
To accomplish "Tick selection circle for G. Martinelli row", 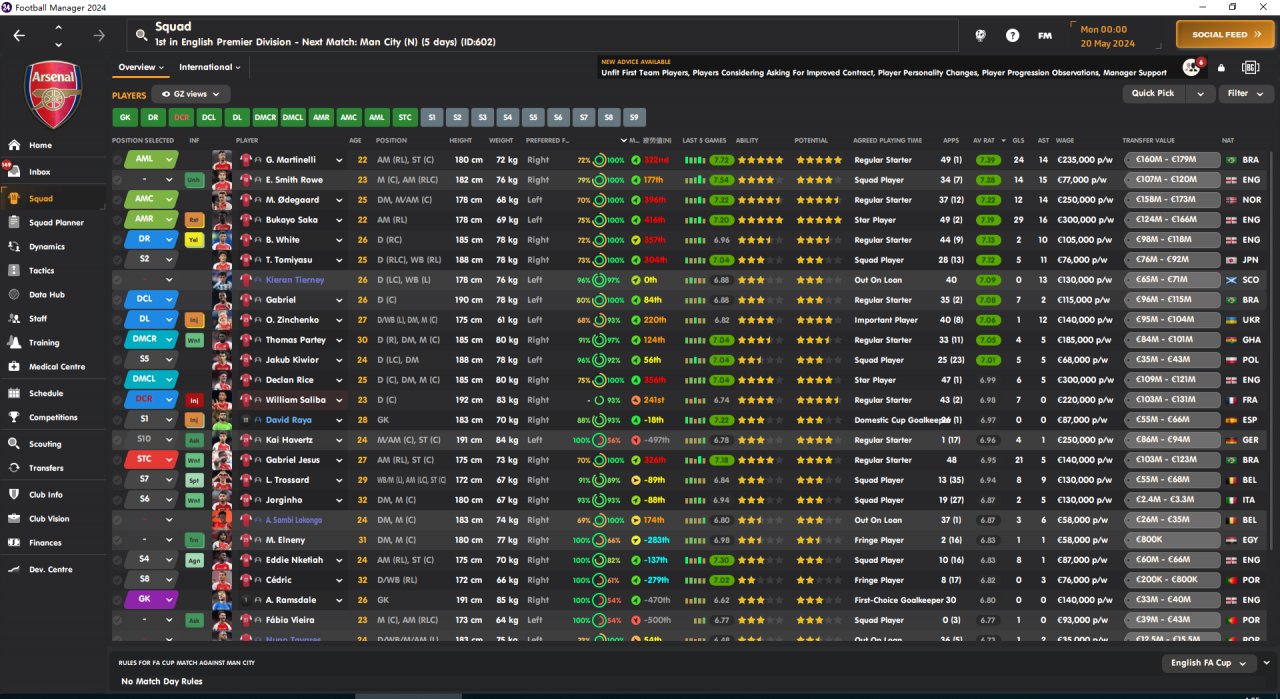I will click(117, 160).
